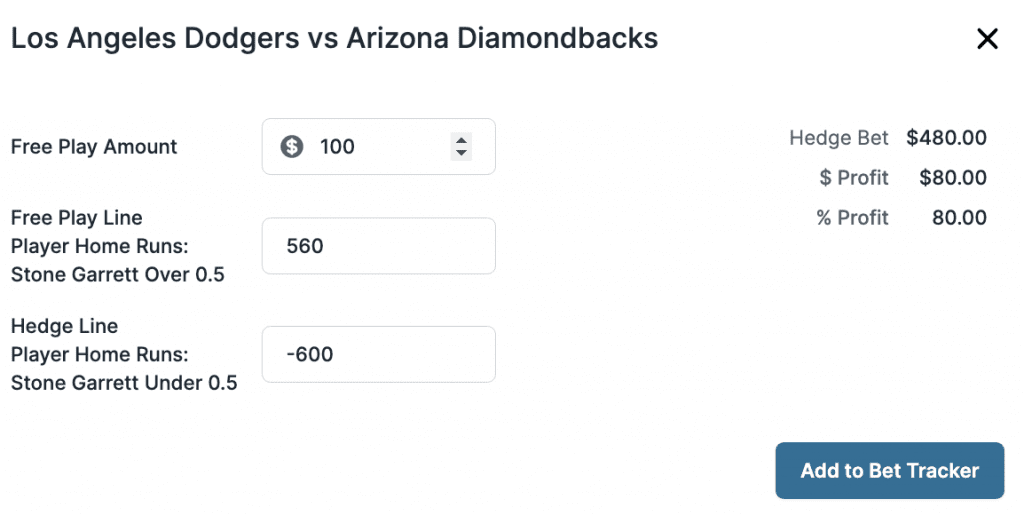The image size is (1024, 515).
Task: Click the % Profit label
Action: (x=852, y=217)
